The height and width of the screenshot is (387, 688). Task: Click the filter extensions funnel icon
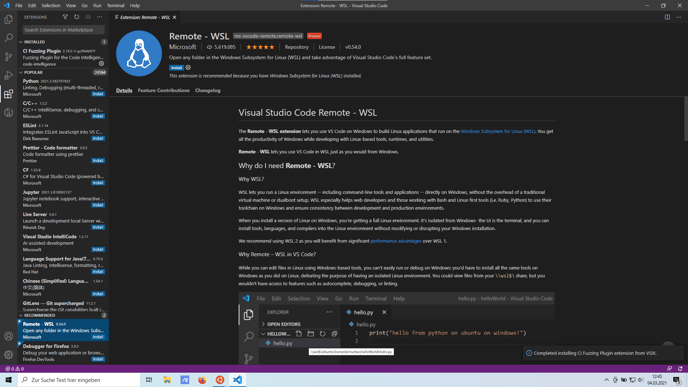coord(65,17)
